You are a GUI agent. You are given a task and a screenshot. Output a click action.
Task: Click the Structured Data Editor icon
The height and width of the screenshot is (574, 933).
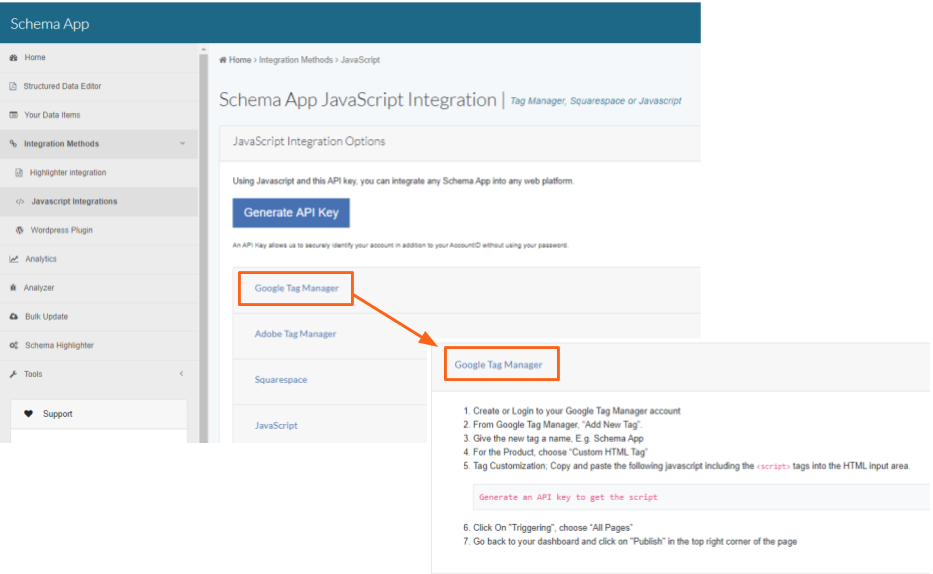click(x=13, y=86)
